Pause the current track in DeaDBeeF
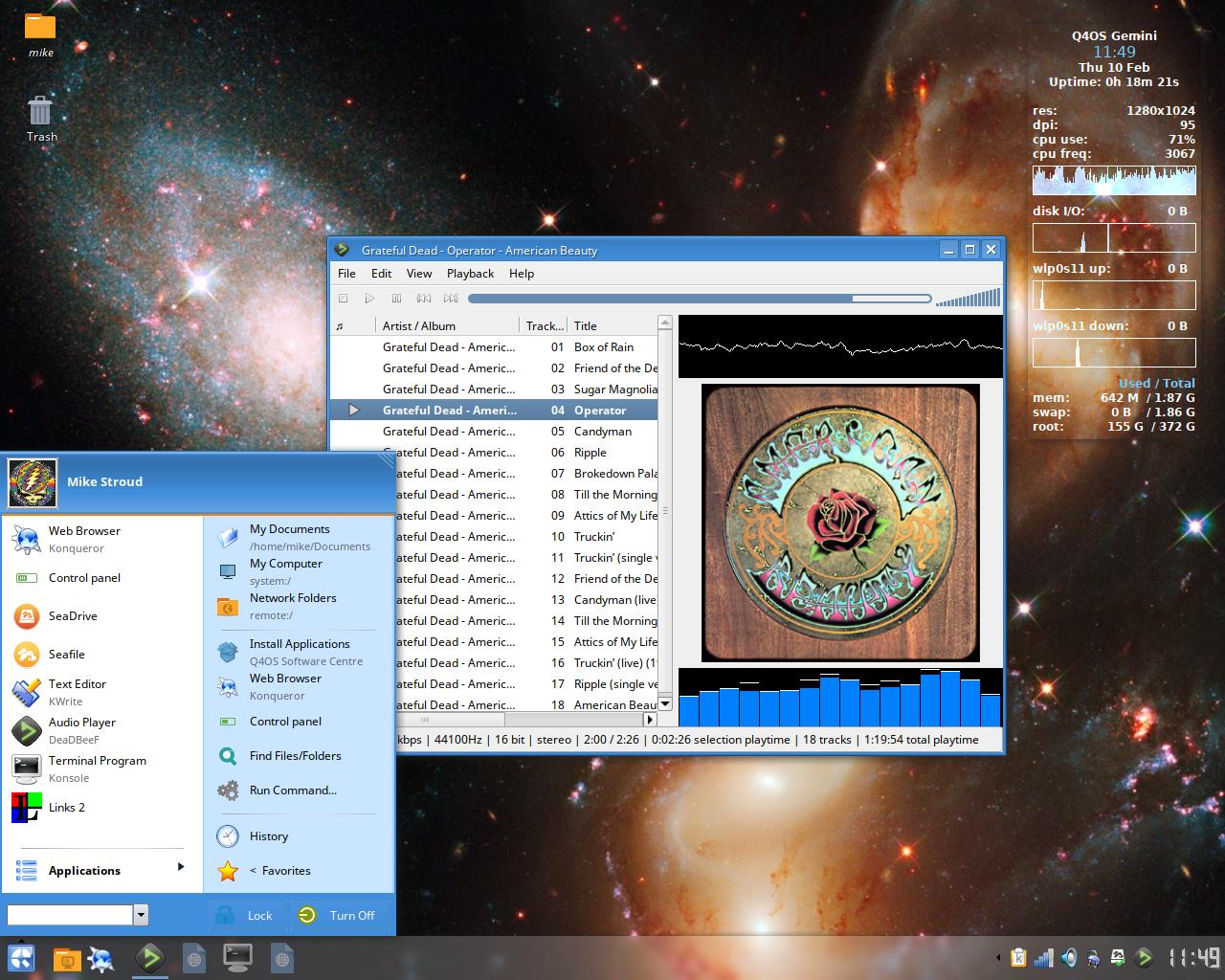This screenshot has height=980, width=1225. (x=396, y=299)
